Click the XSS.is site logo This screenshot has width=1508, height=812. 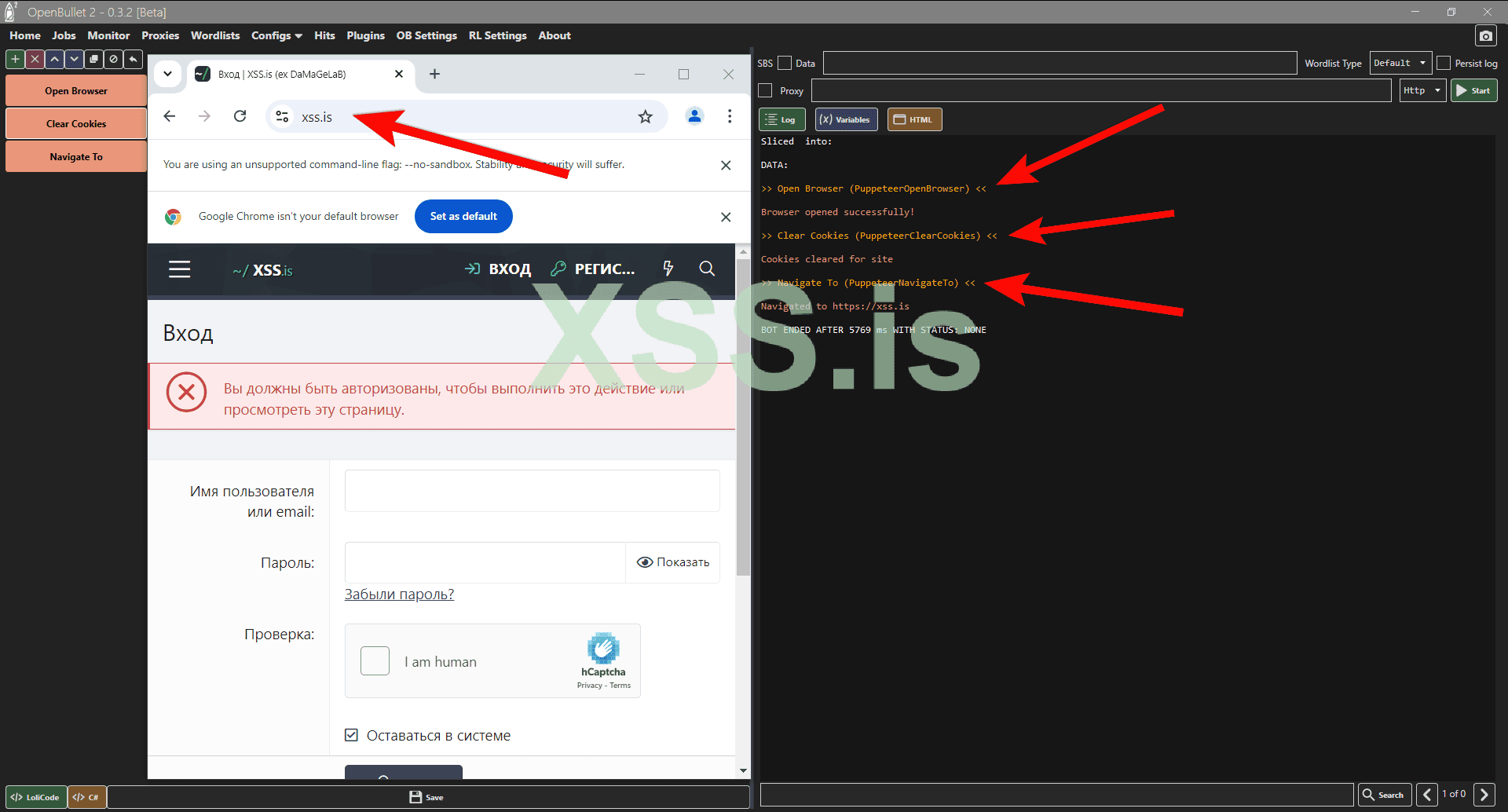click(x=263, y=270)
